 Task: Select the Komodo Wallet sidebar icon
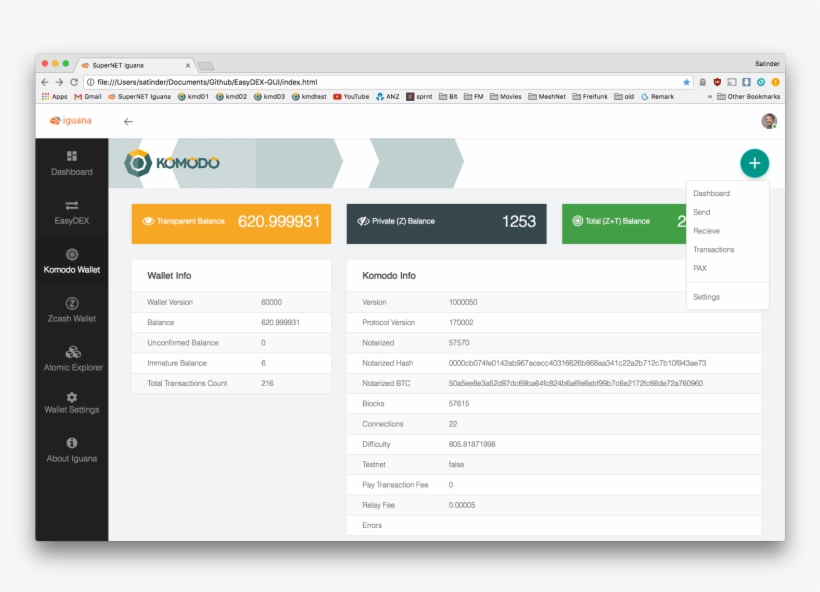point(72,255)
